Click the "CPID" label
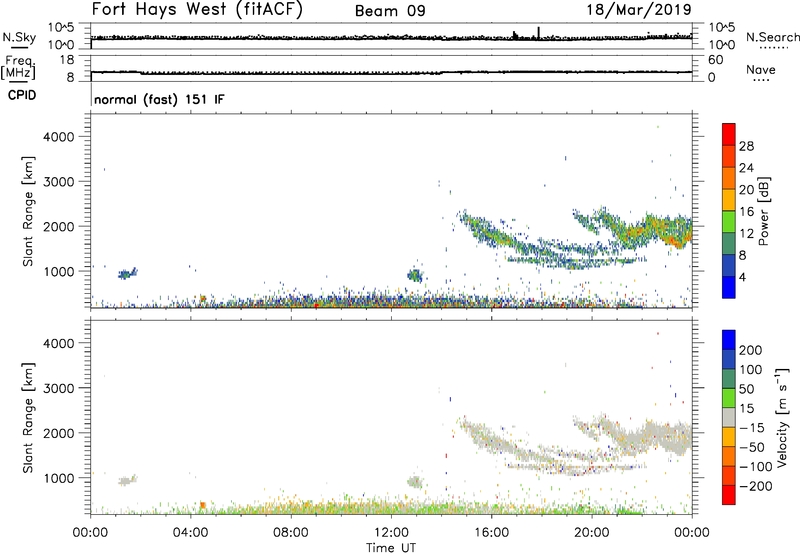The image size is (800, 554). pos(22,95)
